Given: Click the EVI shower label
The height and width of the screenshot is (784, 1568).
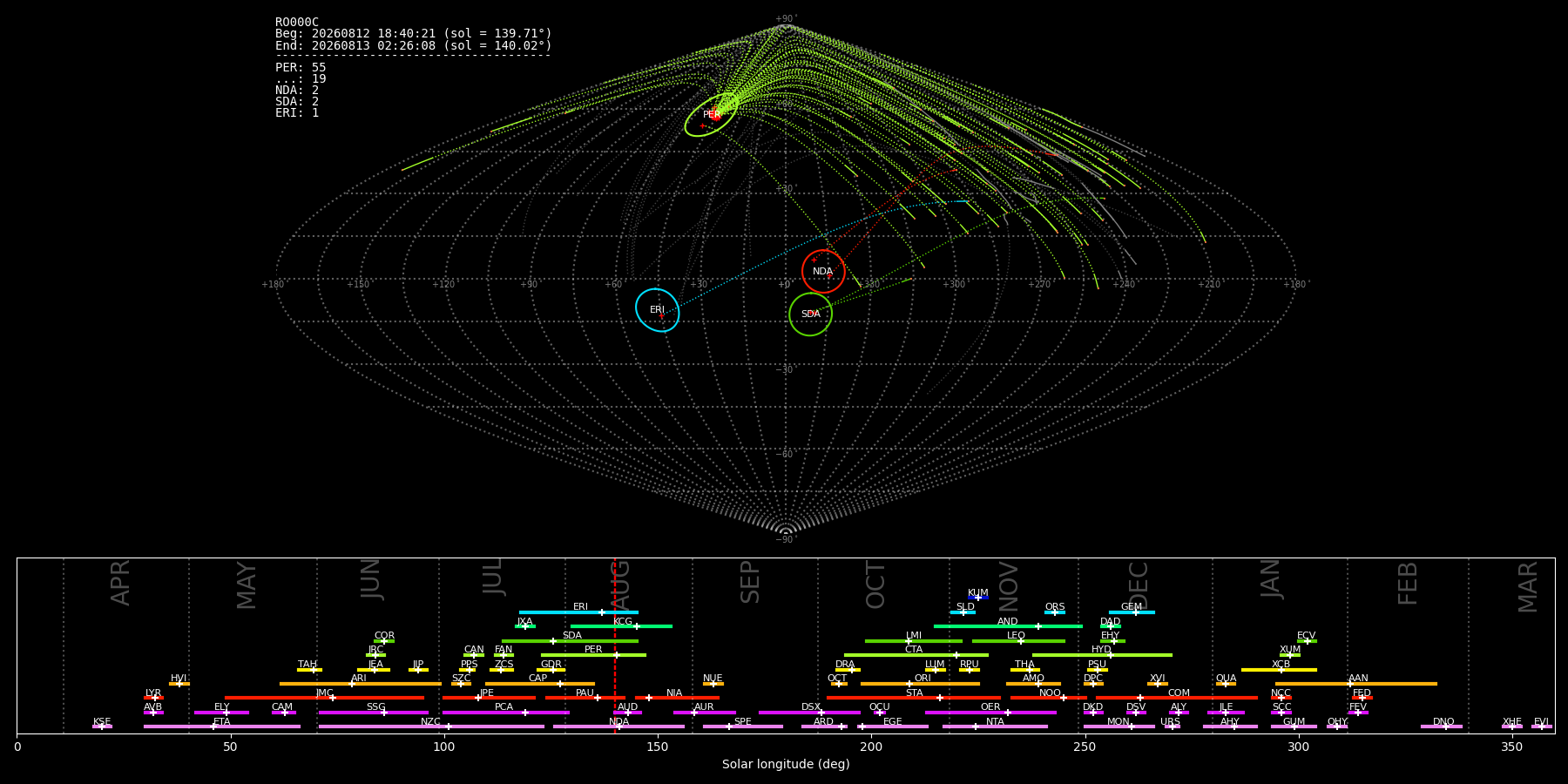Looking at the screenshot, I should coord(1541,722).
